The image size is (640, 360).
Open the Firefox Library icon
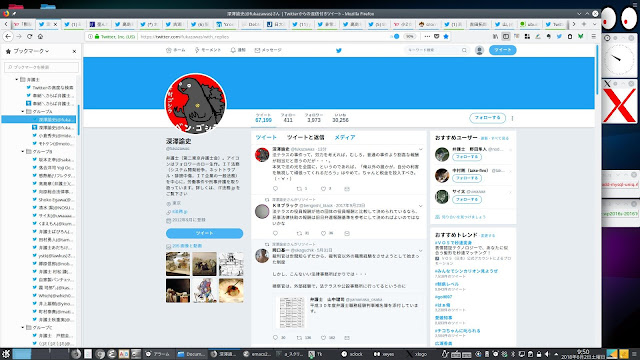click(495, 36)
